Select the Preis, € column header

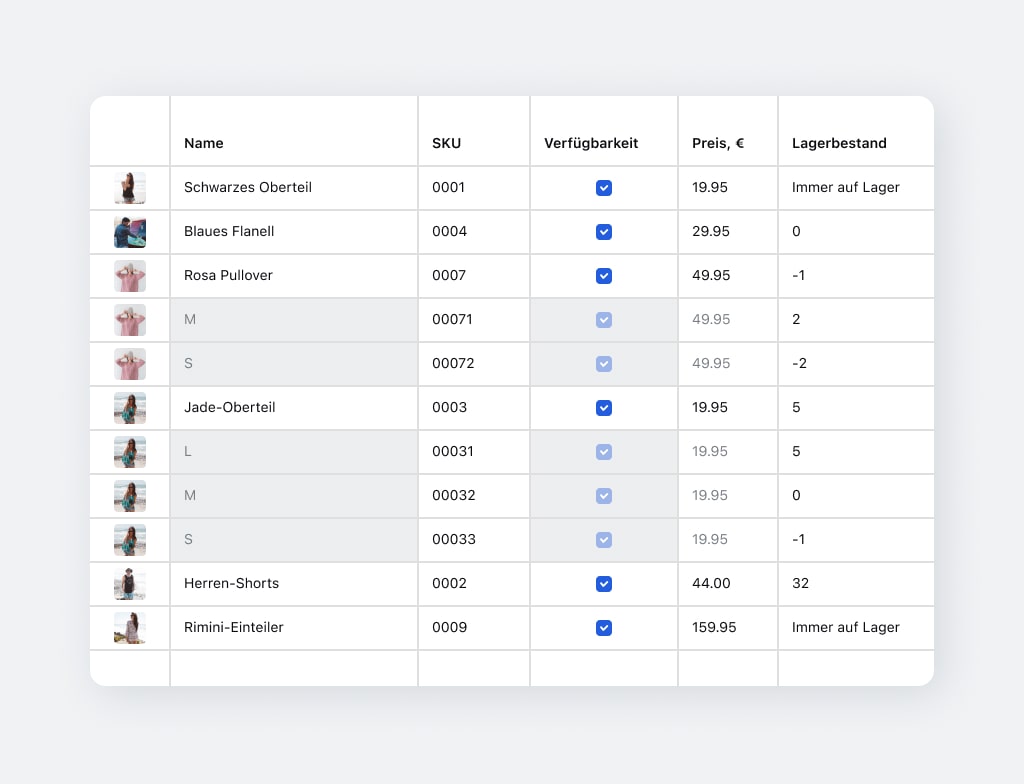717,143
